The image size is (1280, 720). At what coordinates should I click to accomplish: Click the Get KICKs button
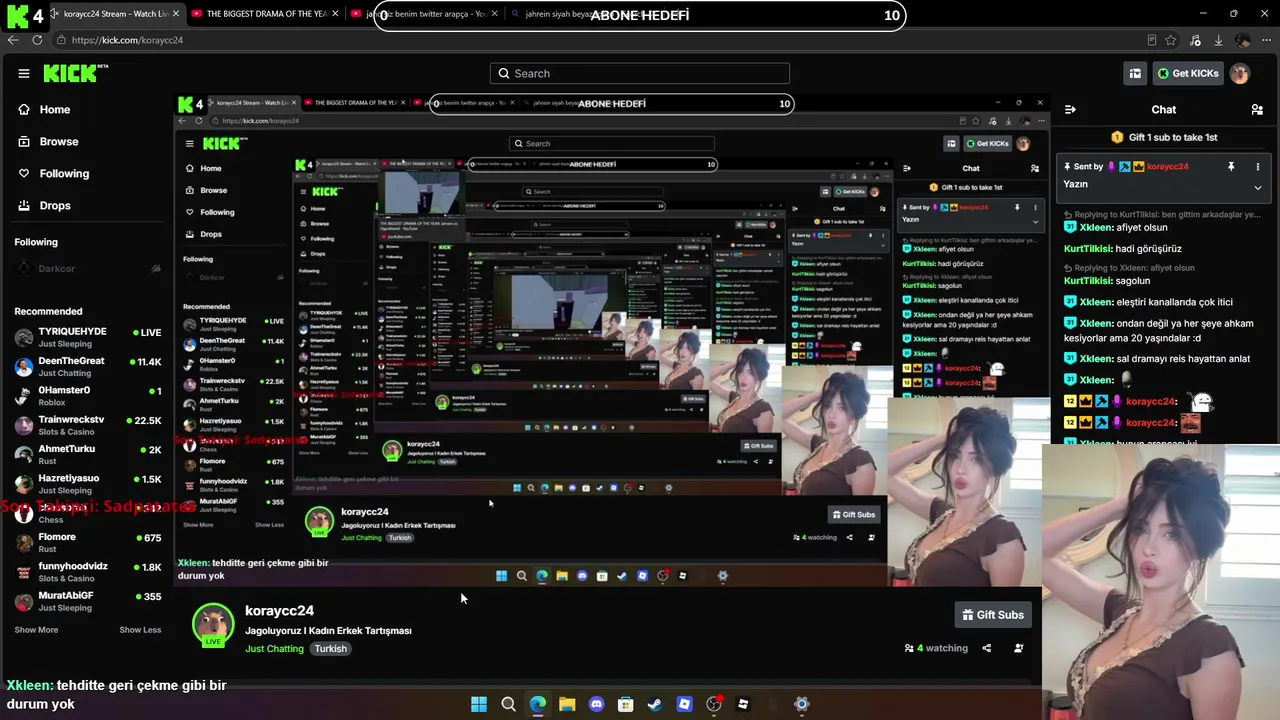point(1187,73)
